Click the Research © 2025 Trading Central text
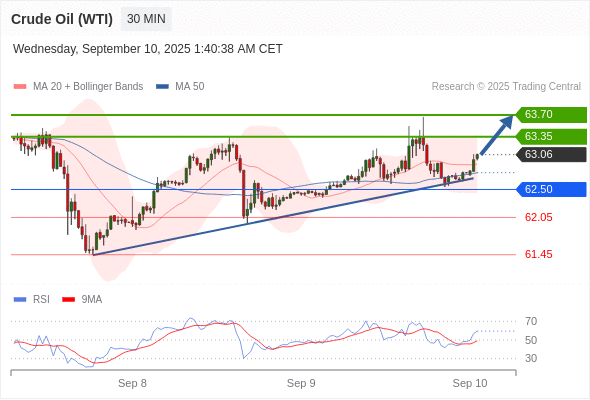This screenshot has height=400, width=590. (x=506, y=87)
